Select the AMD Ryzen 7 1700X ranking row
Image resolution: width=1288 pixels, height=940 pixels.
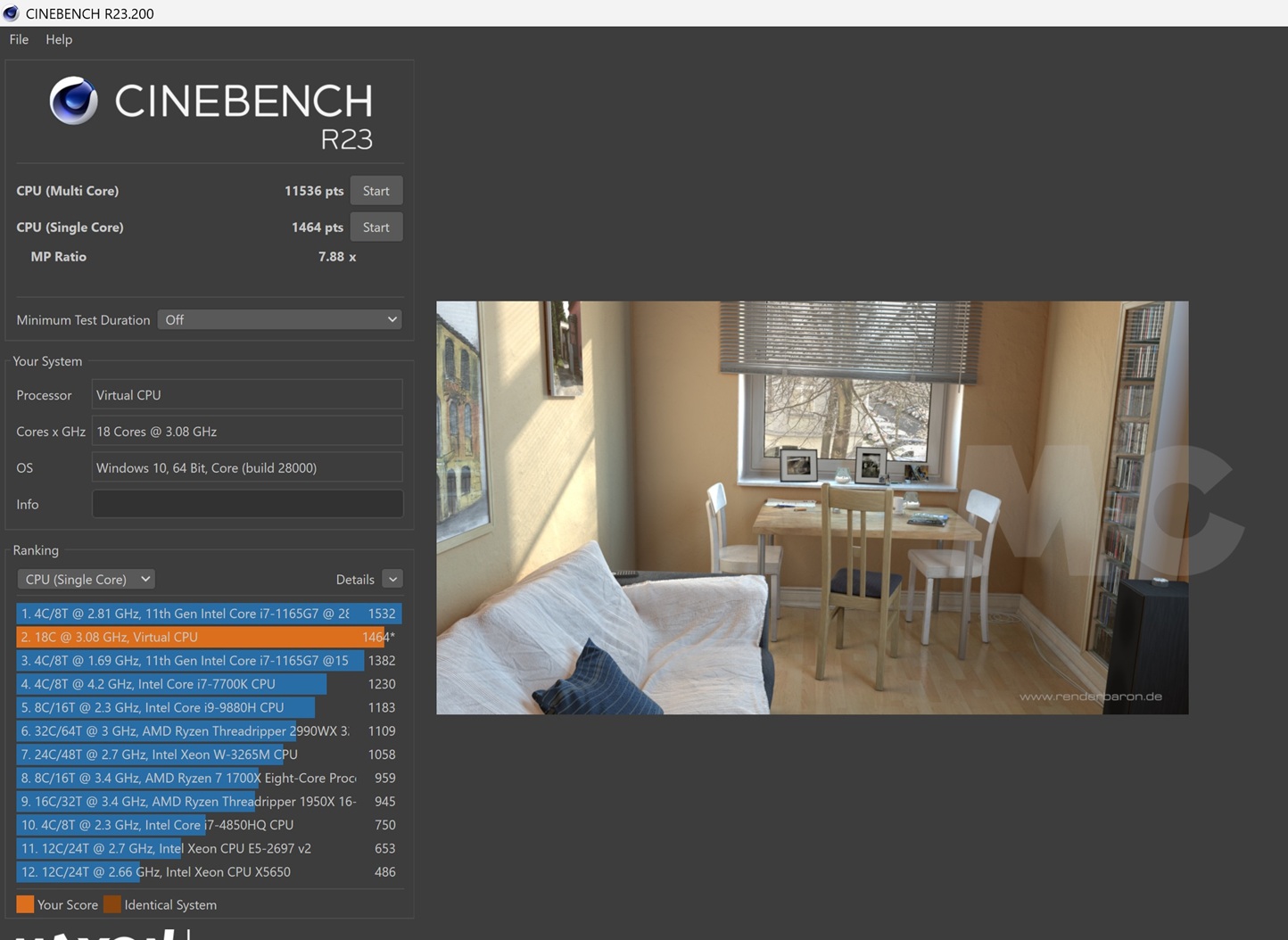coord(209,778)
